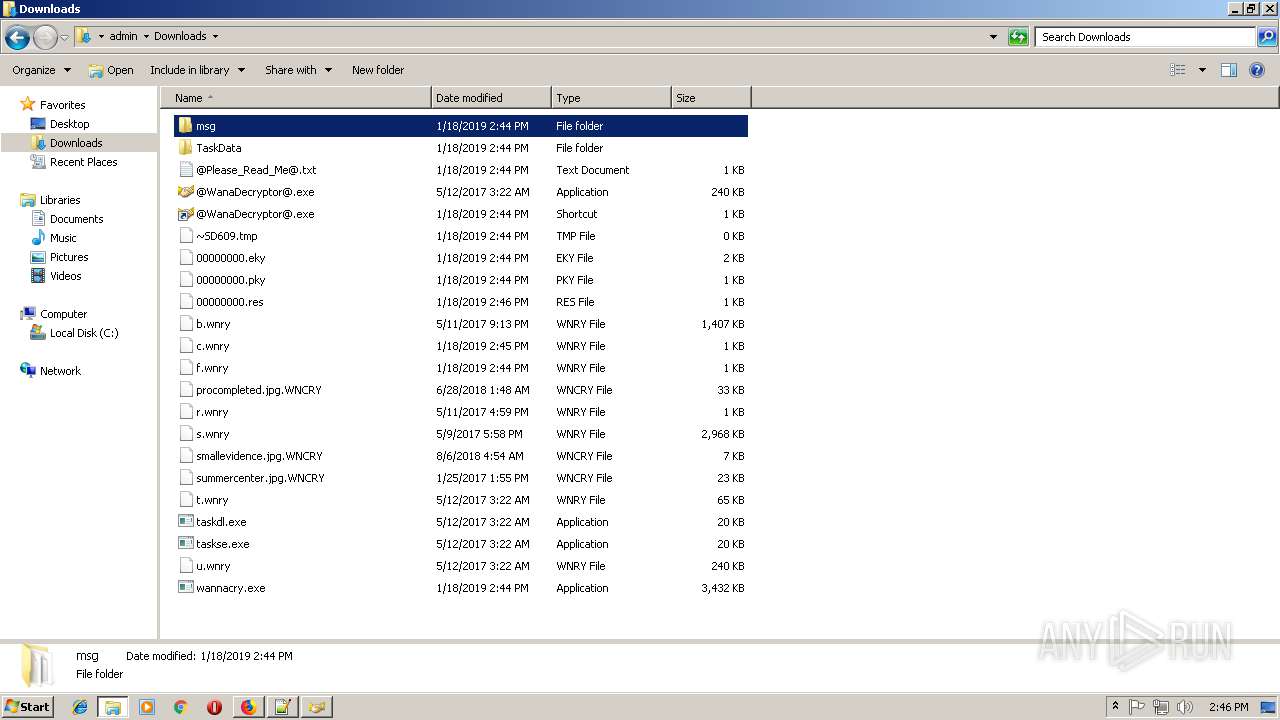
Task: Change your view icon in toolbar
Action: [1178, 70]
